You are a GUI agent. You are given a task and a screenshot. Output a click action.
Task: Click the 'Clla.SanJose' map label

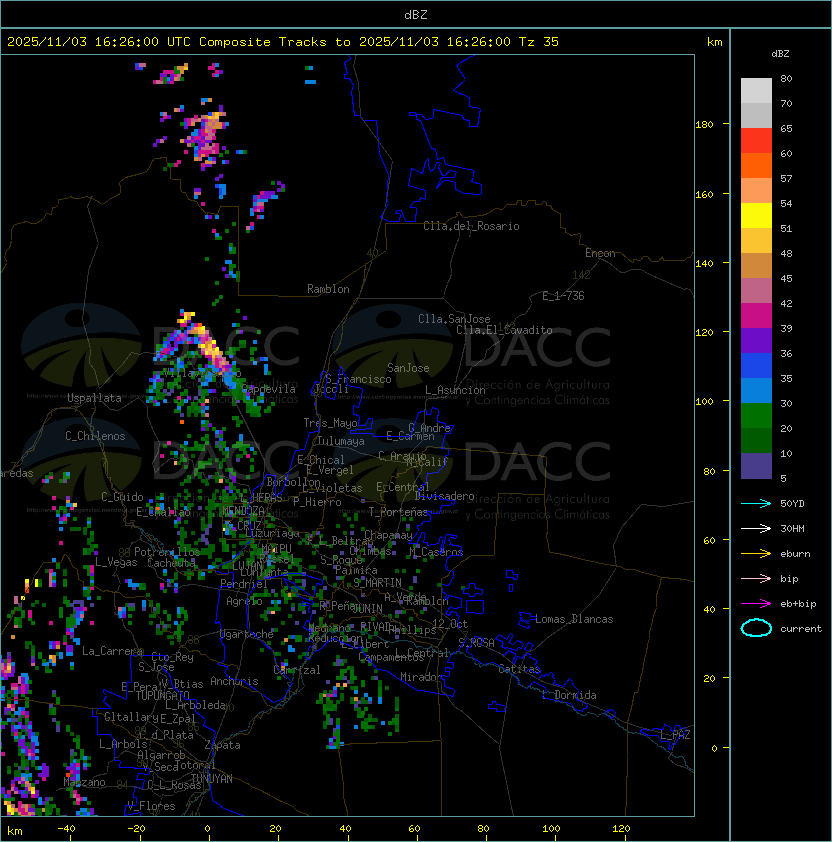coord(454,319)
